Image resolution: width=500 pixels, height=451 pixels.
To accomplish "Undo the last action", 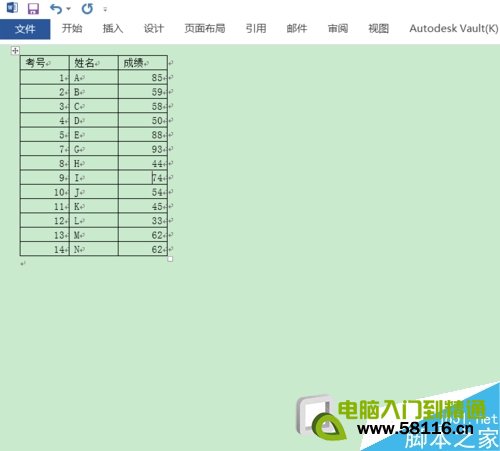I will coord(56,9).
